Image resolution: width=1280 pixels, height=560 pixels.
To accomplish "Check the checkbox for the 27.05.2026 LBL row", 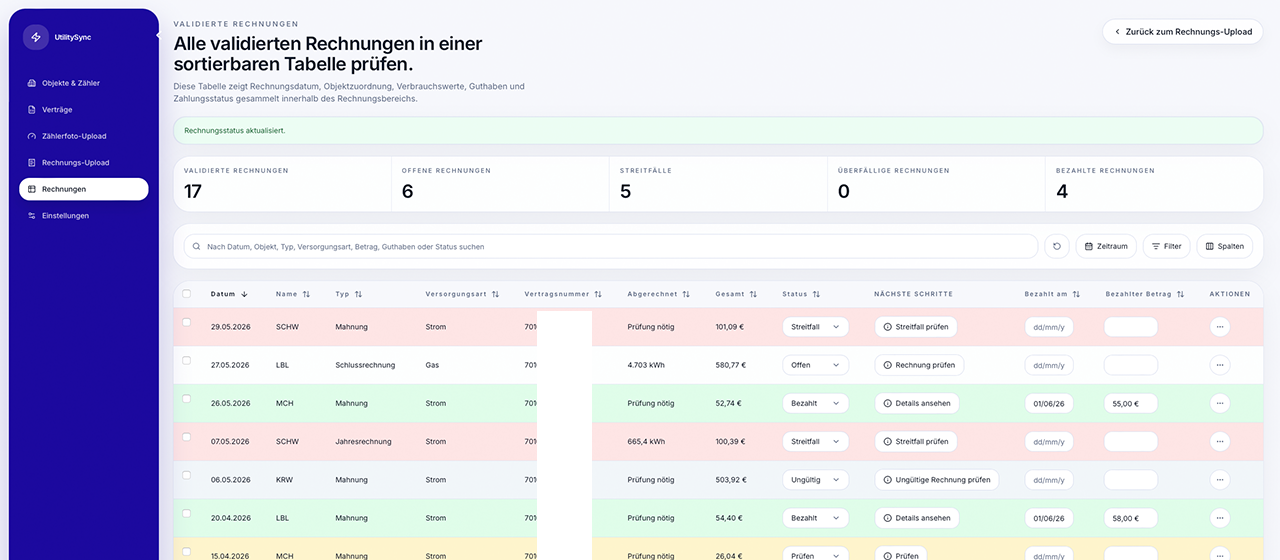I will 187,360.
